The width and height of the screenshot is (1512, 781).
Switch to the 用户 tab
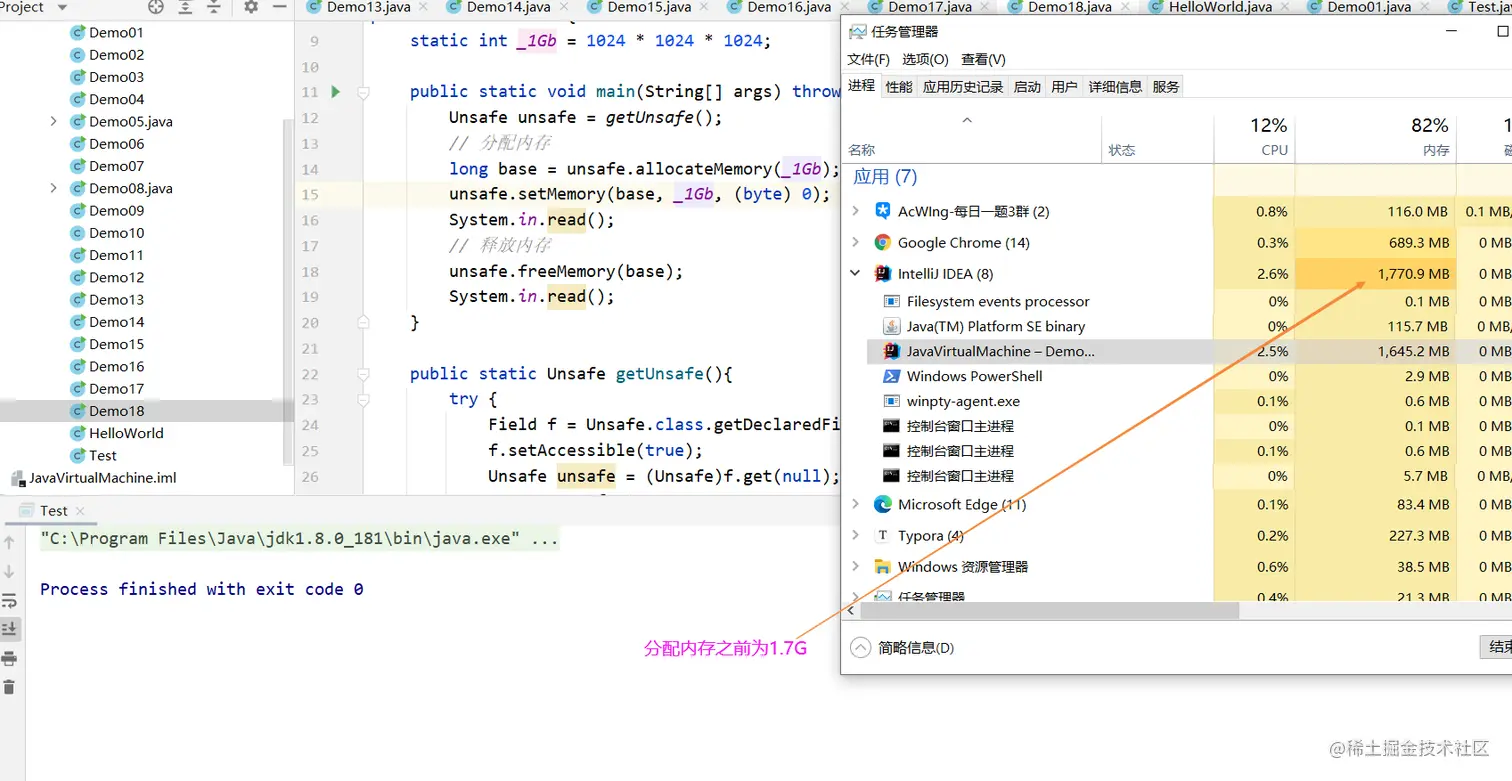(1065, 87)
